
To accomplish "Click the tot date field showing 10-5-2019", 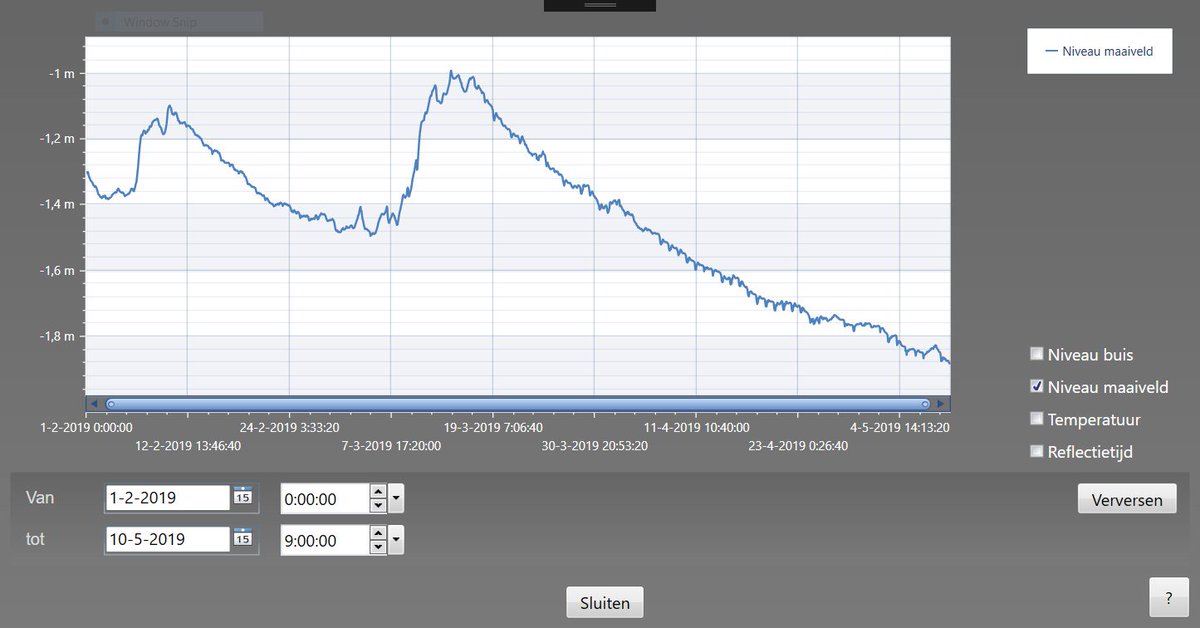I will (x=168, y=539).
